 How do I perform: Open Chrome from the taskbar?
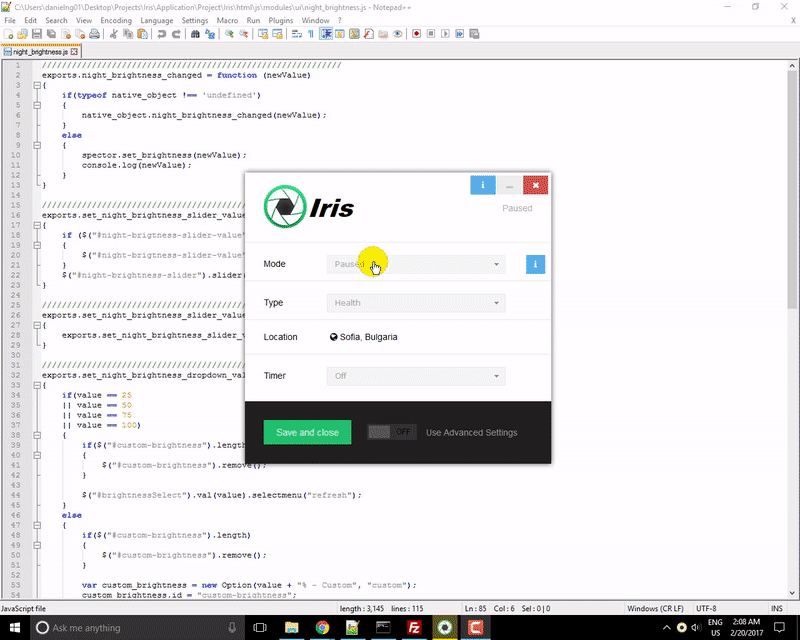[322, 628]
